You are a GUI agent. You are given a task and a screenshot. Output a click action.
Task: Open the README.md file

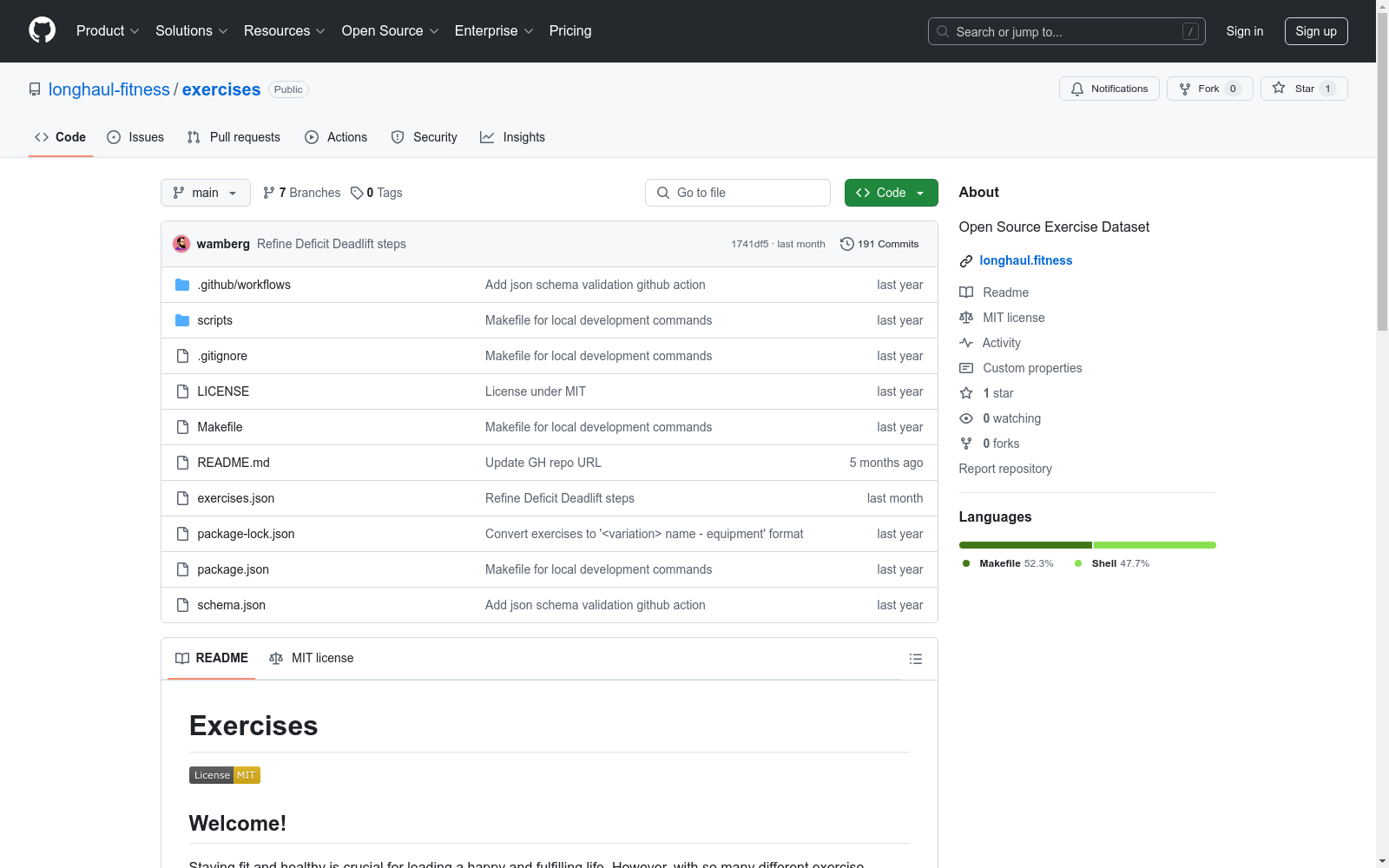point(234,463)
